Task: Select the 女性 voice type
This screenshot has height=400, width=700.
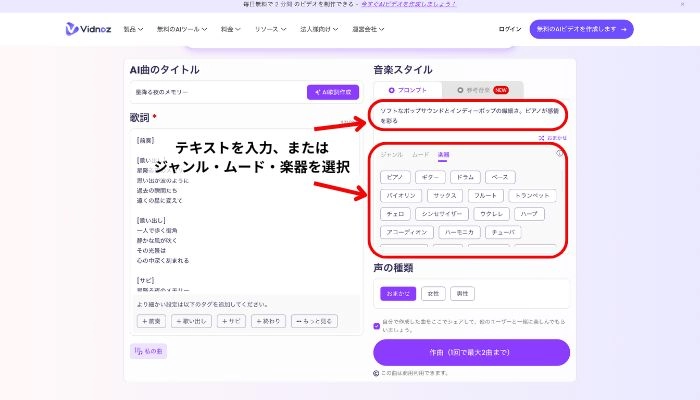Action: tap(433, 294)
